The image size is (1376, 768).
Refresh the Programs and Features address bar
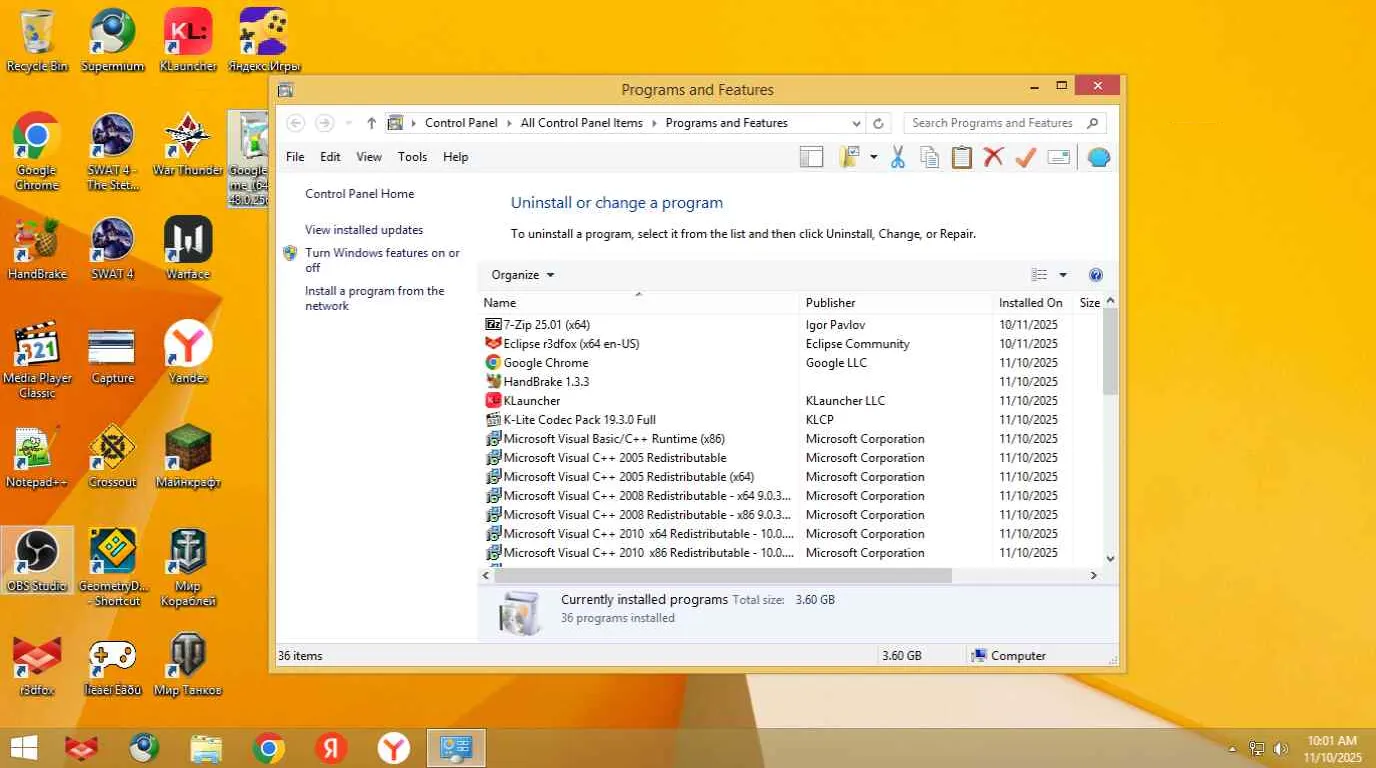click(878, 123)
